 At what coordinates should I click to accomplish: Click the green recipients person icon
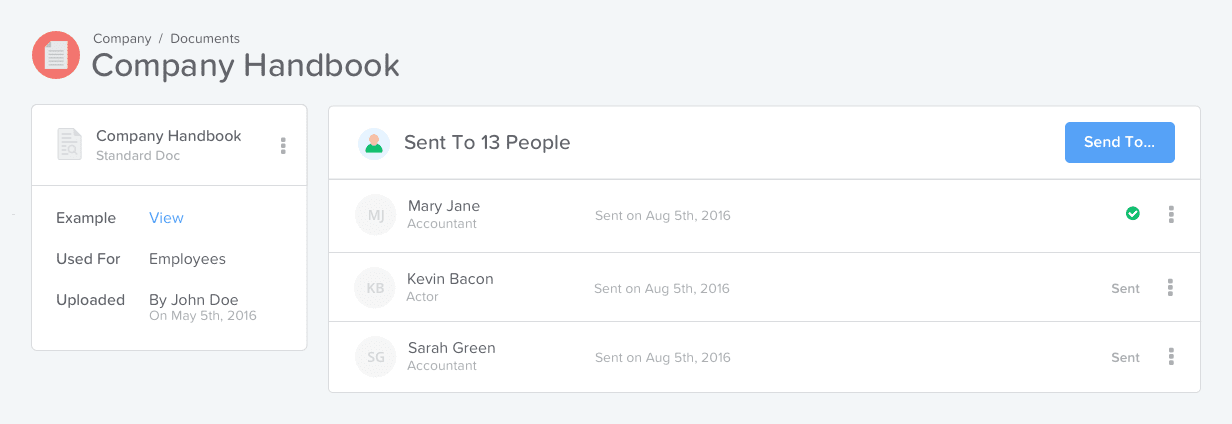pos(374,144)
